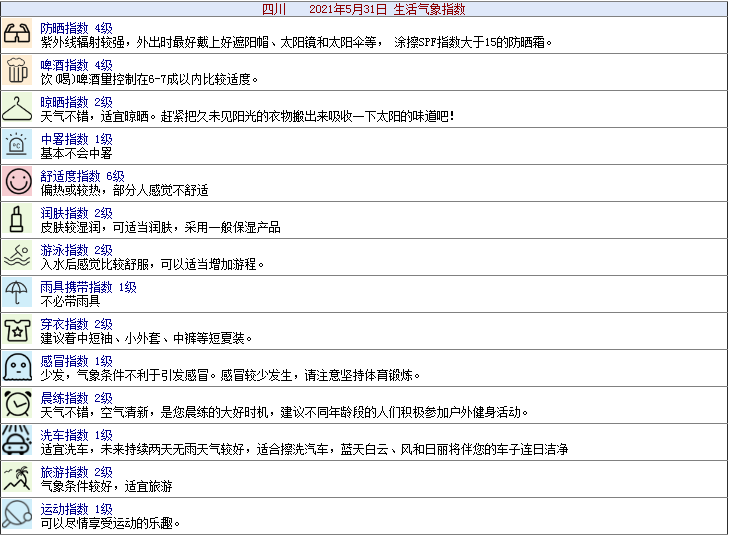Click the pink smiley comfort icon
732x537 pixels.
click(18, 183)
